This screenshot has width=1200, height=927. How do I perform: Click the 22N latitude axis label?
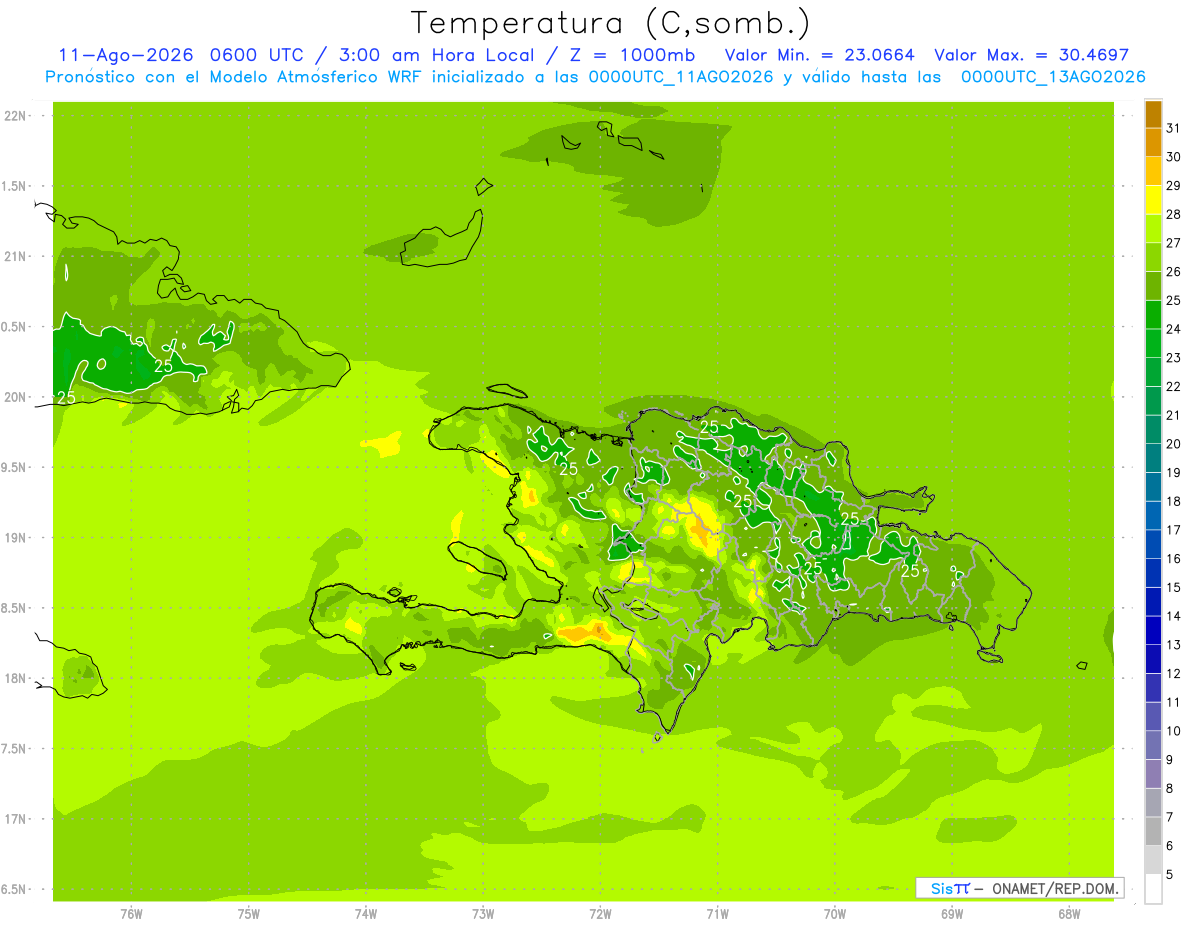pyautogui.click(x=18, y=116)
